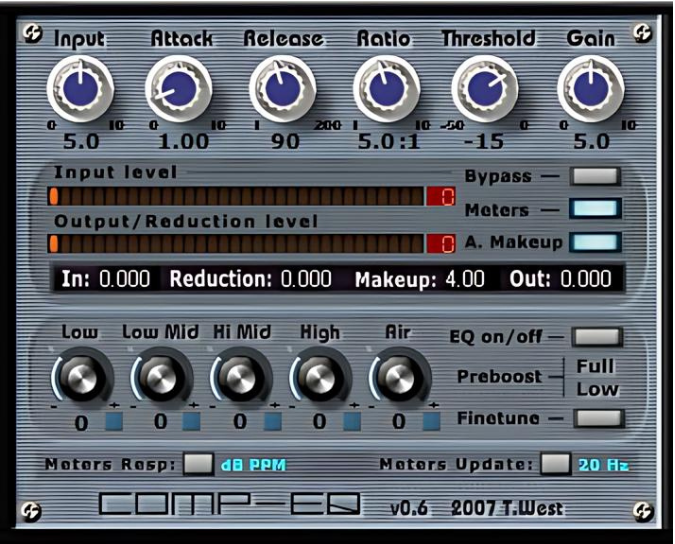
Task: Click the Output/Reduction level meter bar
Action: coord(235,244)
